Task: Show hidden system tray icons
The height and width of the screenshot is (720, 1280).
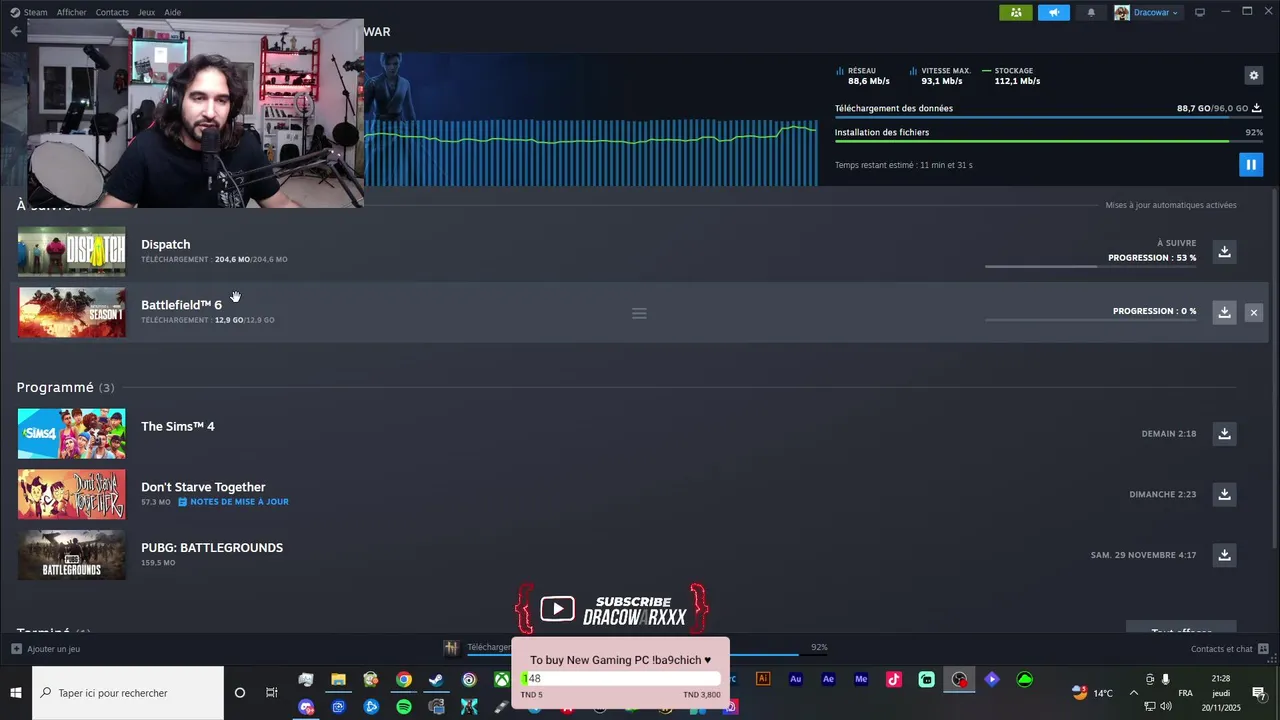Action: pyautogui.click(x=1134, y=692)
